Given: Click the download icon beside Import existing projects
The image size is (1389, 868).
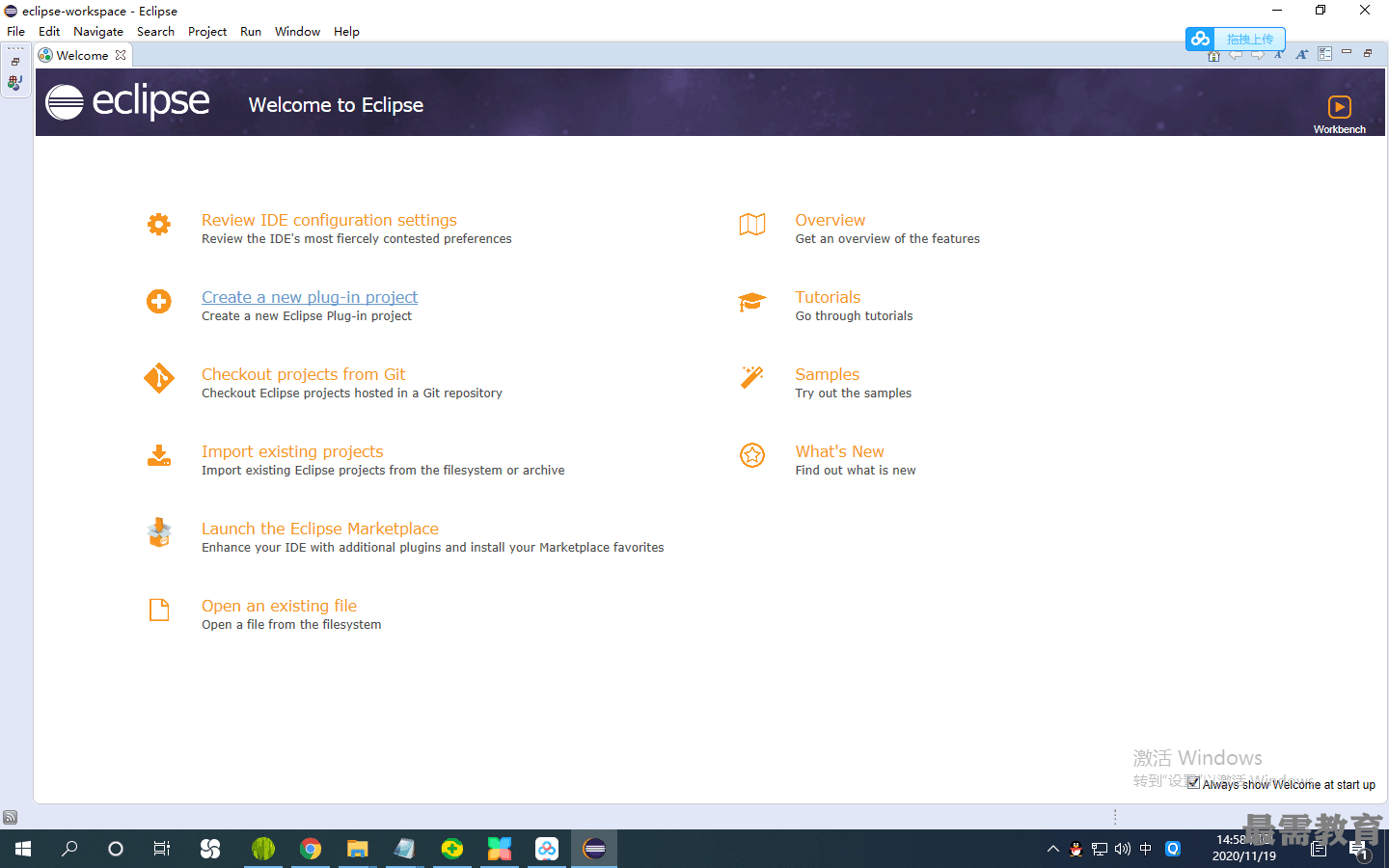Looking at the screenshot, I should coord(159,455).
